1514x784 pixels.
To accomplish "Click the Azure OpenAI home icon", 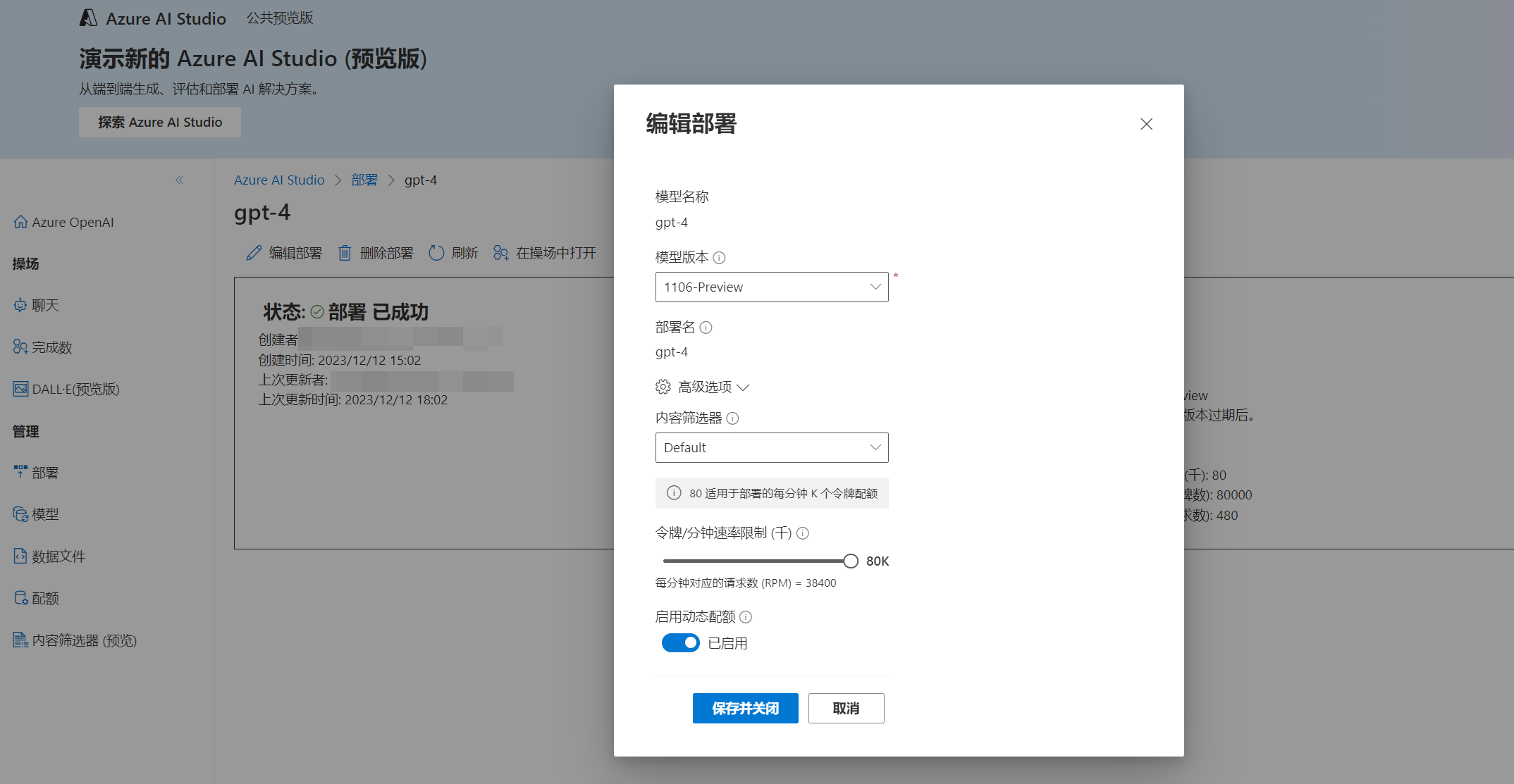I will 20,222.
